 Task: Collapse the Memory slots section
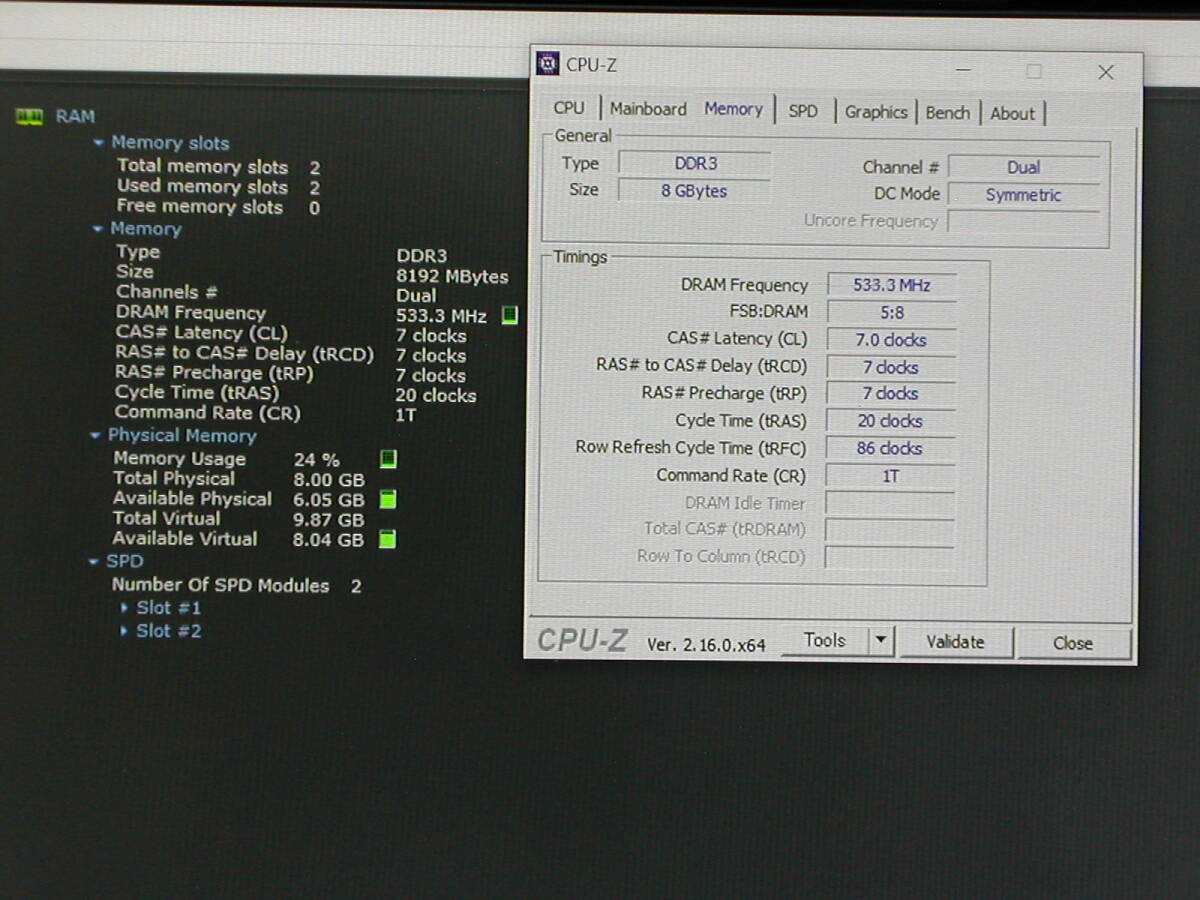(98, 143)
